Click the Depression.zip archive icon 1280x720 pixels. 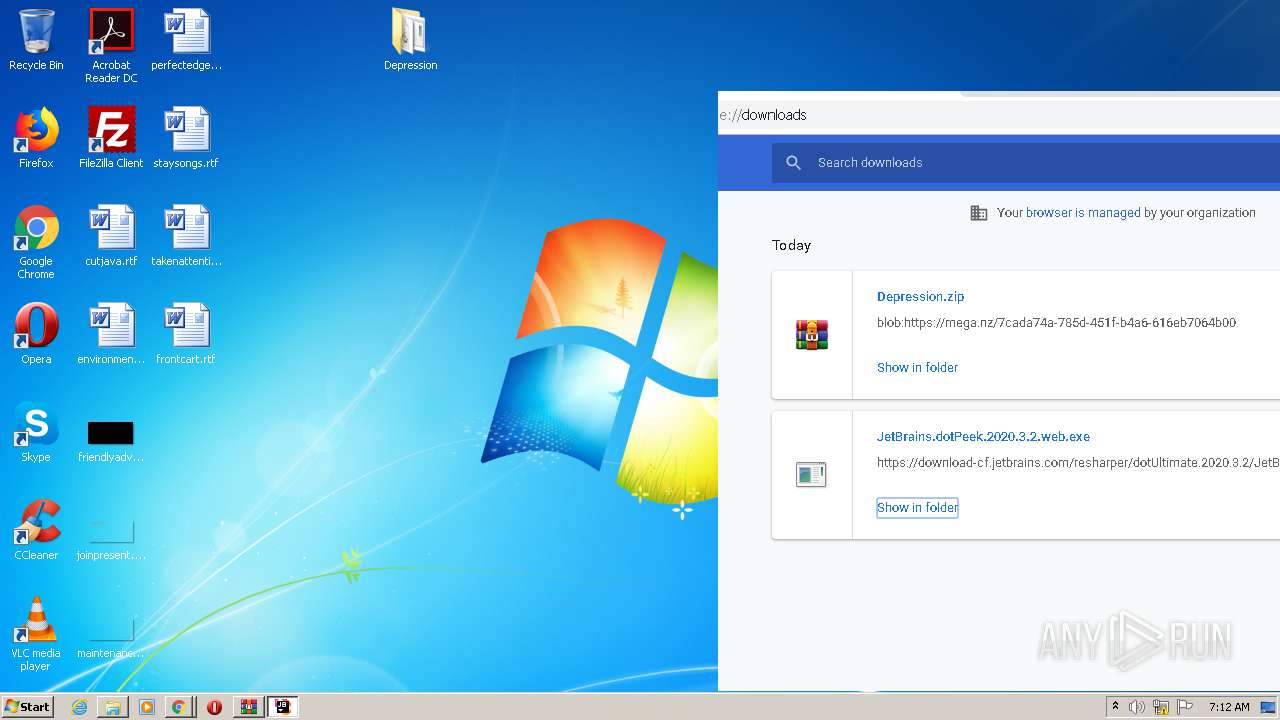812,334
